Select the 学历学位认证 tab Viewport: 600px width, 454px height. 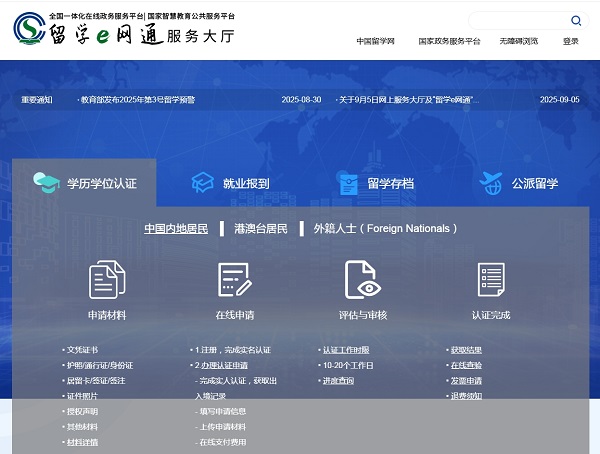tap(84, 183)
